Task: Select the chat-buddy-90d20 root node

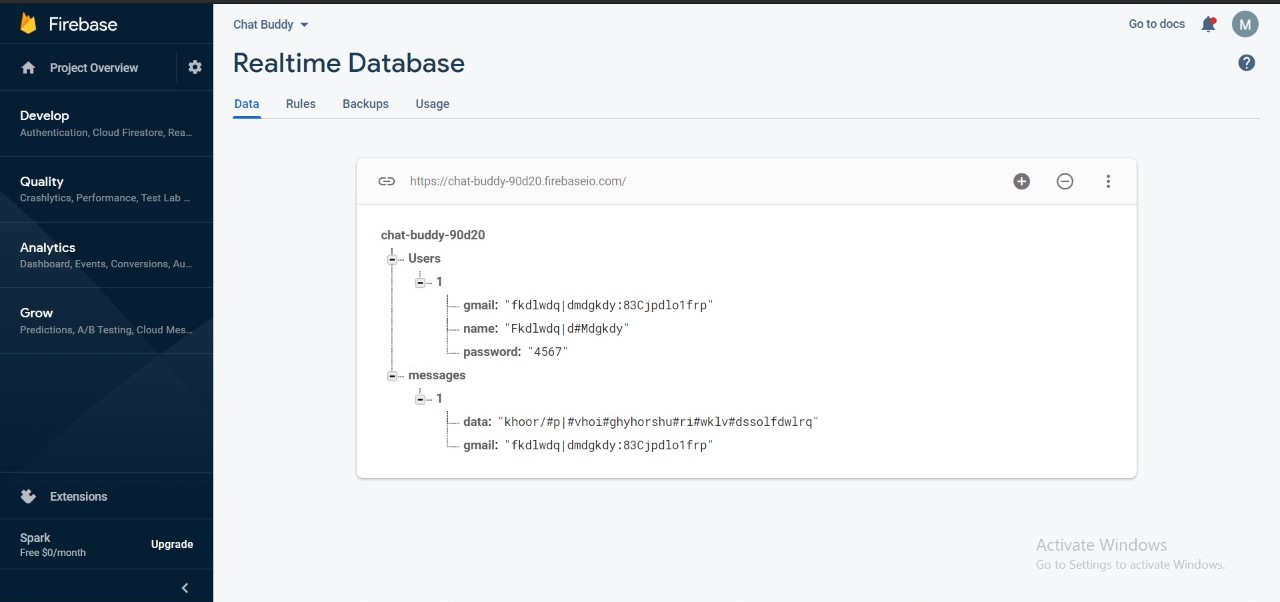Action: pyautogui.click(x=433, y=235)
